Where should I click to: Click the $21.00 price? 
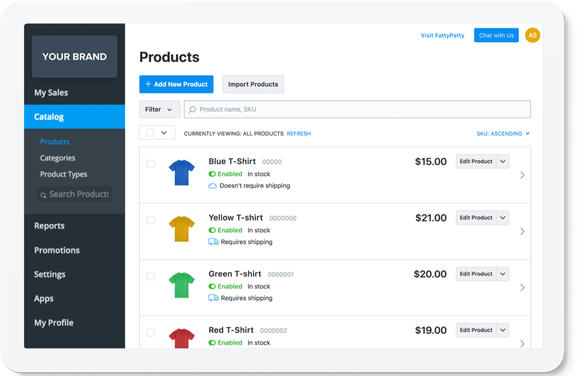[x=431, y=218]
